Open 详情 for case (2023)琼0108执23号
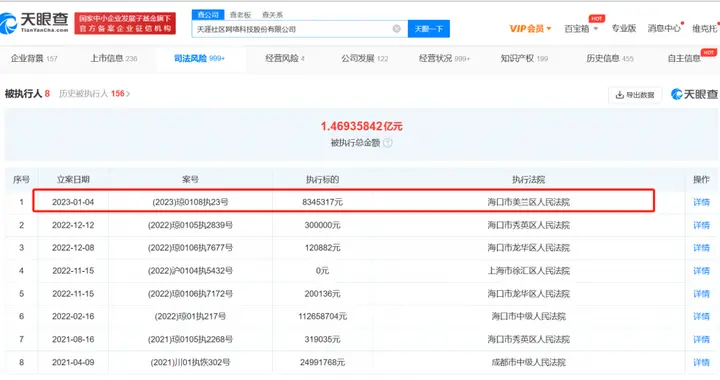The width and height of the screenshot is (720, 380). (701, 202)
